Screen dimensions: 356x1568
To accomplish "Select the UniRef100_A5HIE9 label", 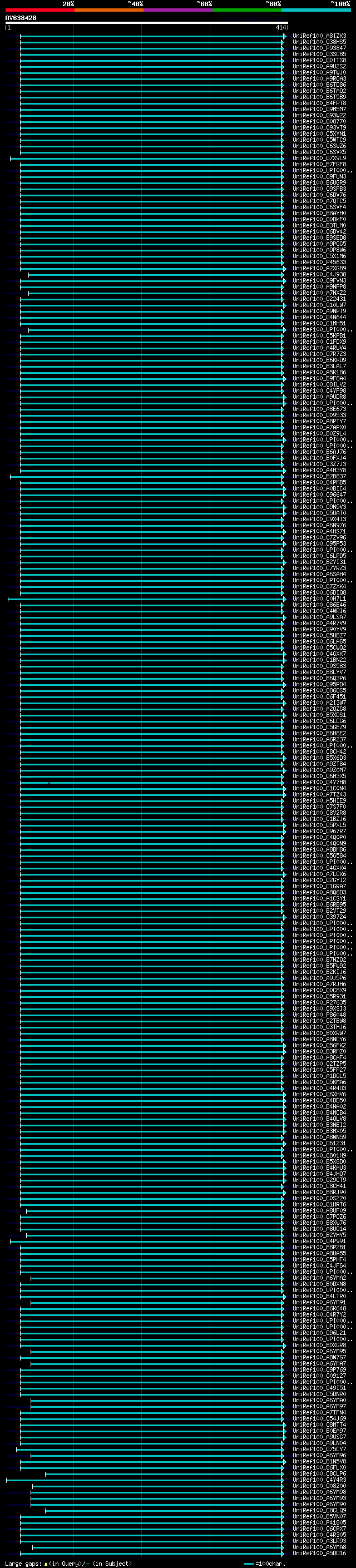I will click(x=319, y=800).
